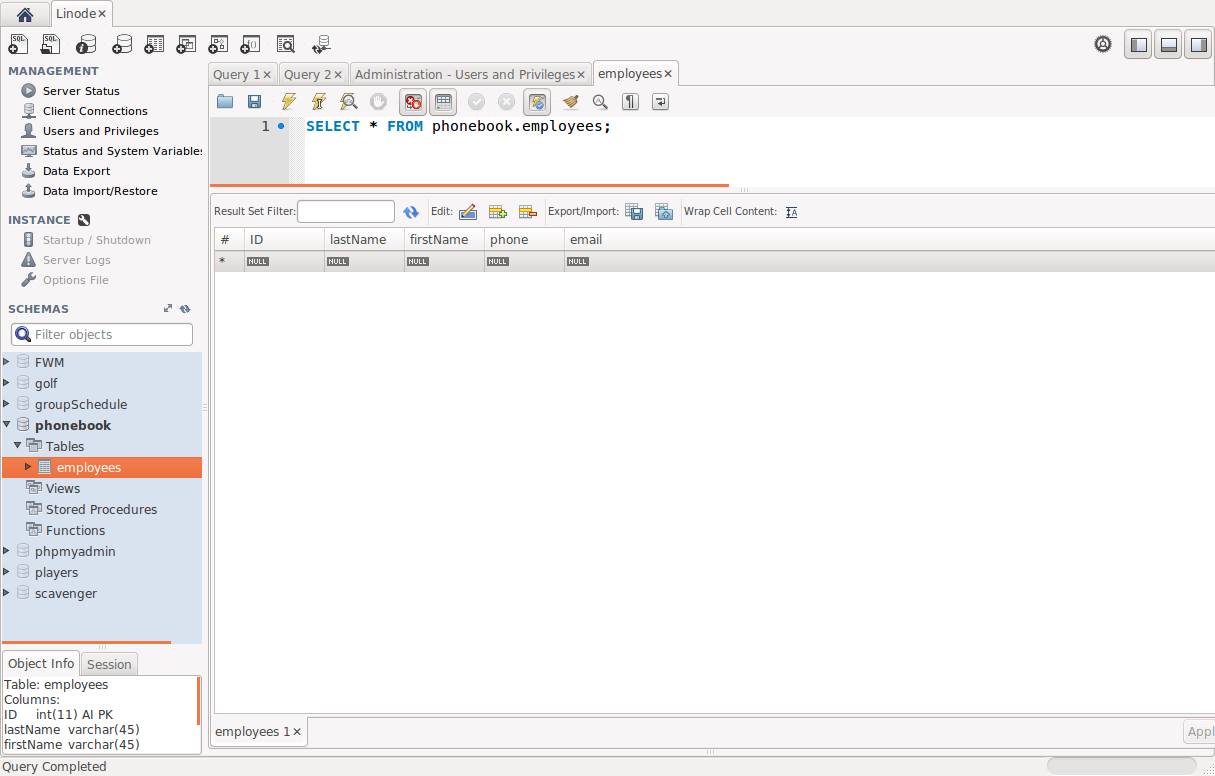Click the Insert new row icon
Image resolution: width=1215 pixels, height=776 pixels.
498,212
